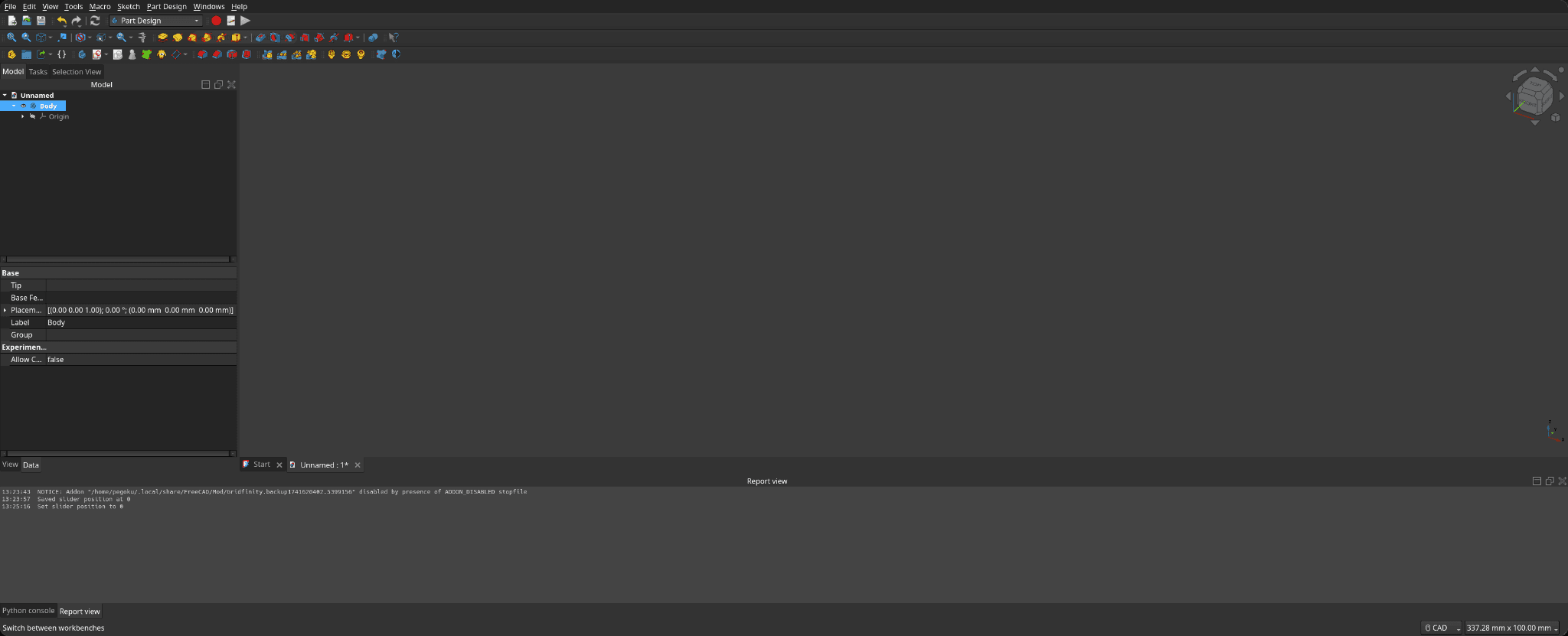Viewport: 1568px width, 636px height.
Task: Expand the Origin tree node
Action: tap(23, 116)
